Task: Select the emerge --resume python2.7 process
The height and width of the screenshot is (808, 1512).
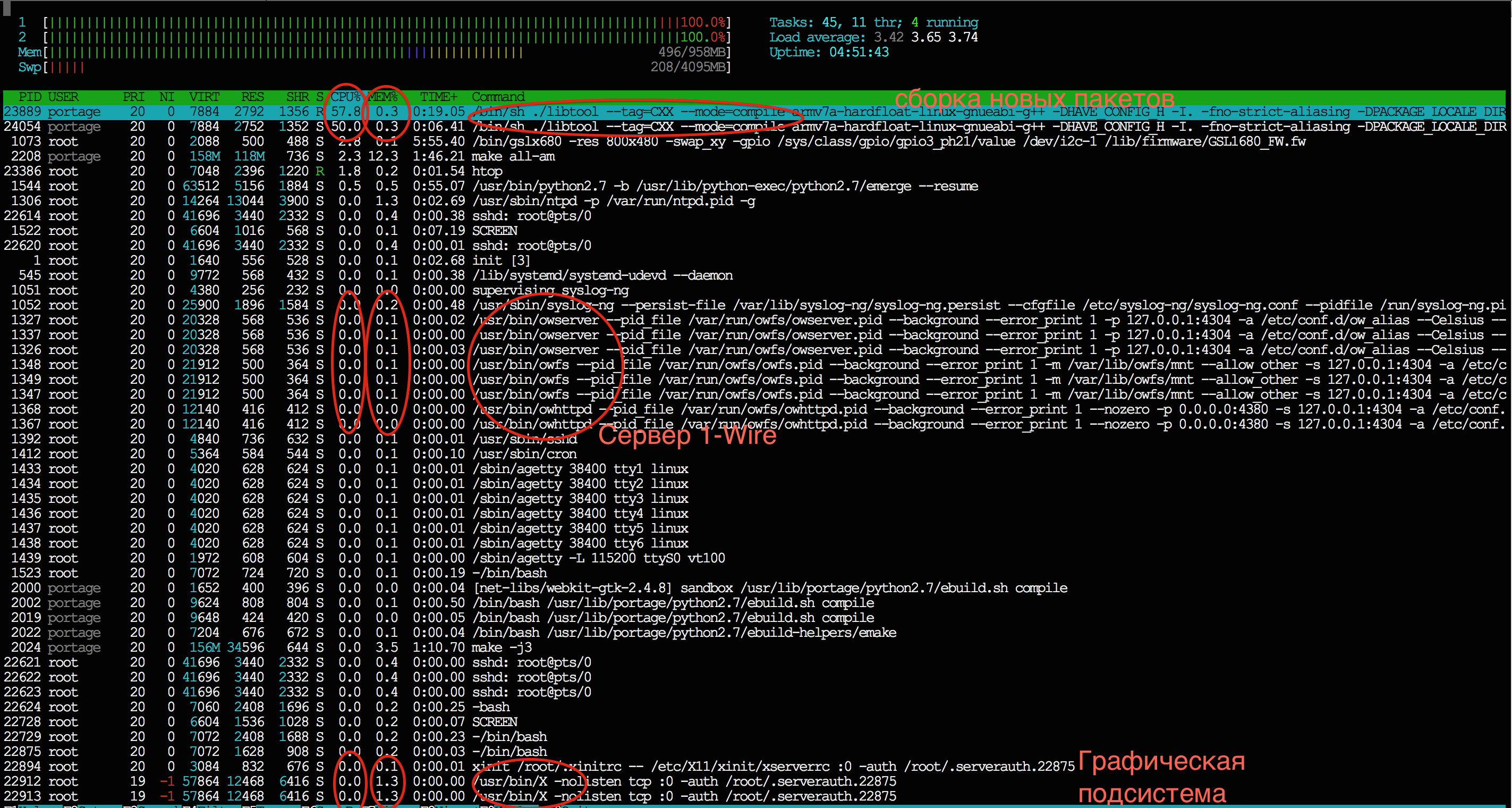Action: [724, 186]
